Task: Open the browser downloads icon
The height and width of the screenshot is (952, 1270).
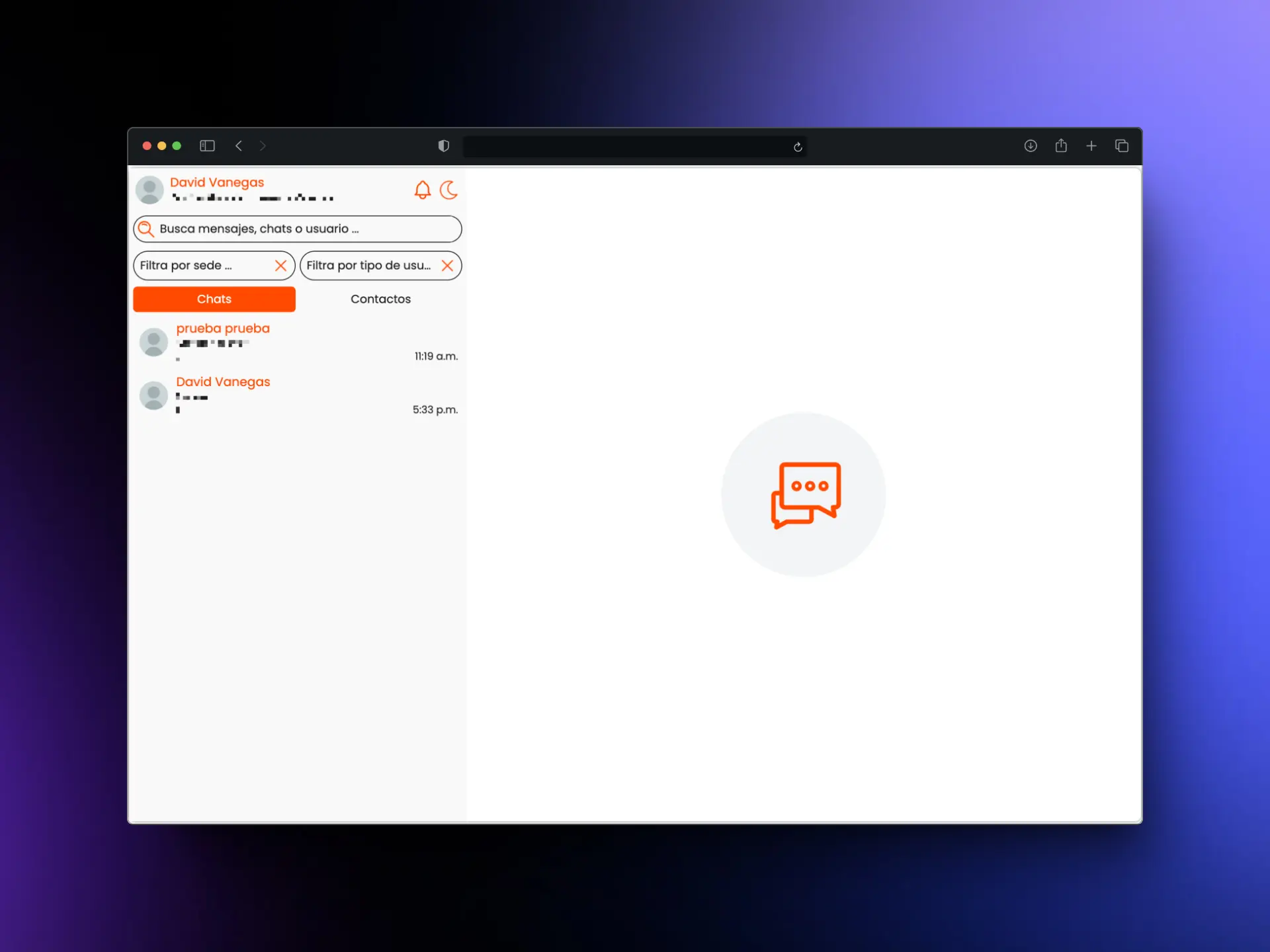Action: [x=1031, y=146]
